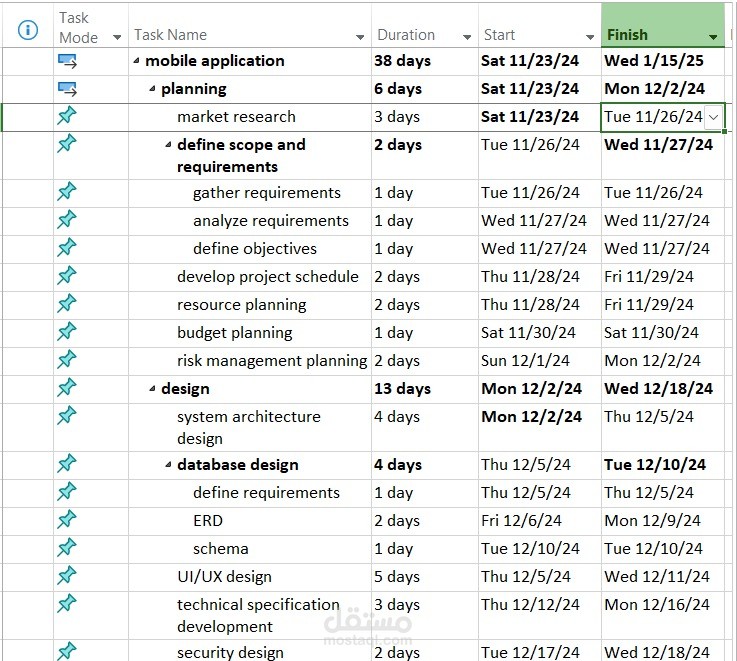Open the Duration column filter dropdown
Screen dimensions: 737x661
[467, 37]
